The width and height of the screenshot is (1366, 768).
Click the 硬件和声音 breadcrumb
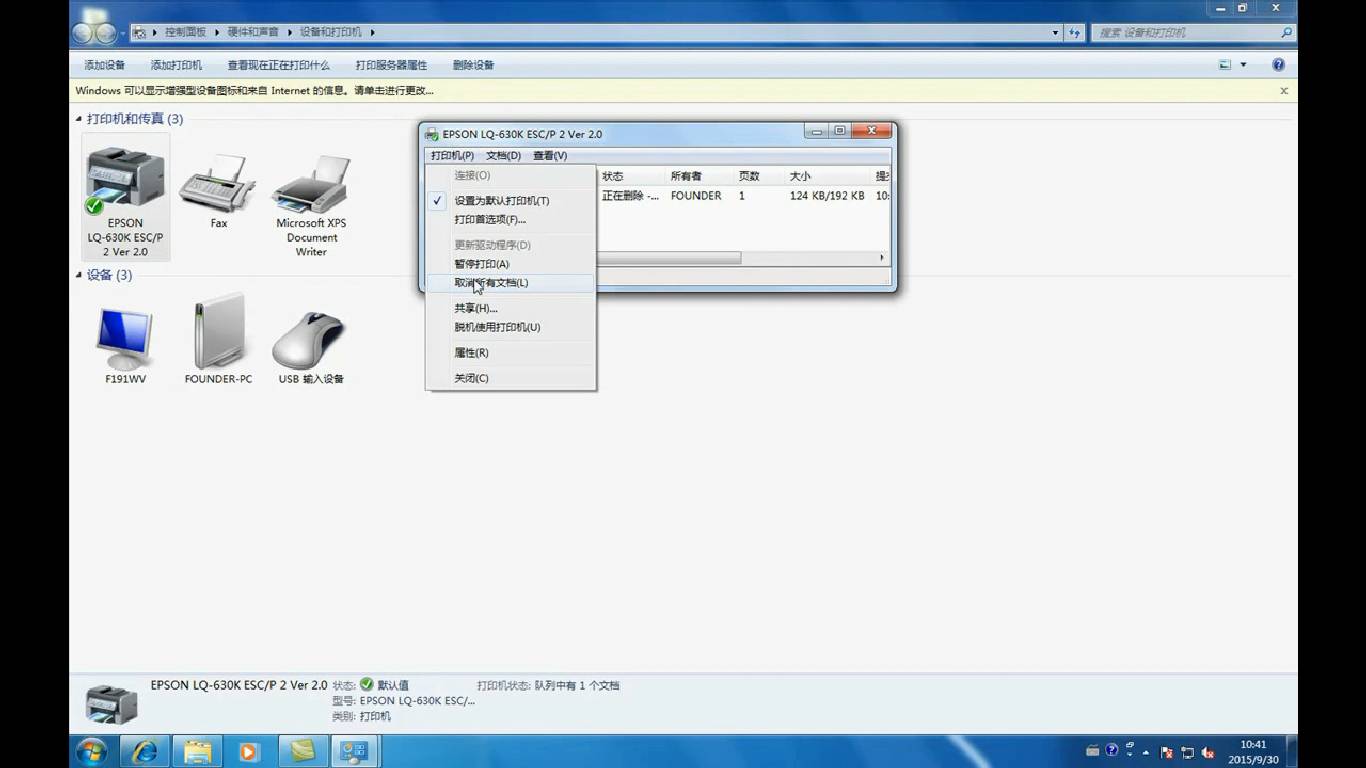(253, 32)
